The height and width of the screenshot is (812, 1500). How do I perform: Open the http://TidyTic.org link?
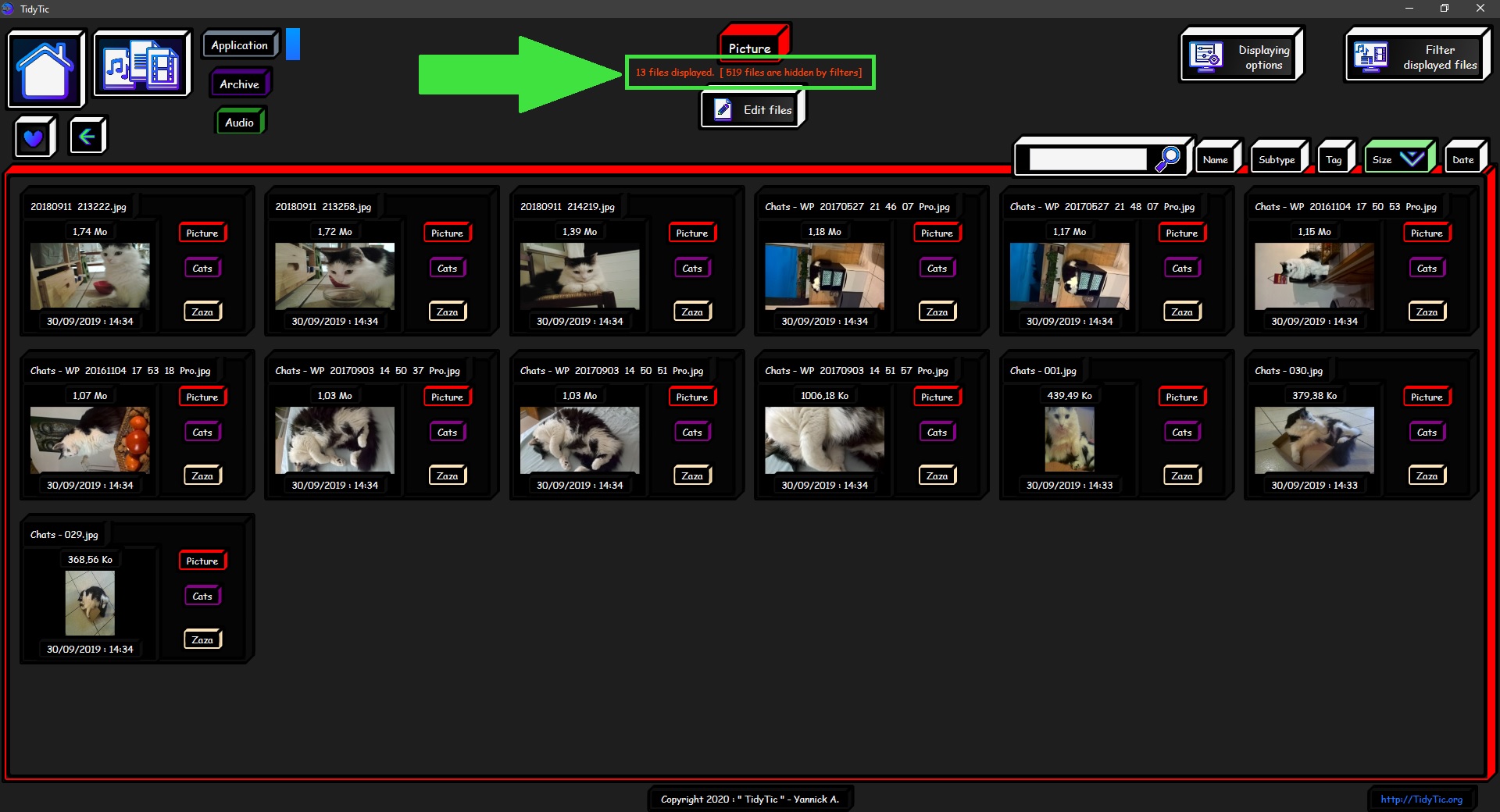click(x=1421, y=799)
